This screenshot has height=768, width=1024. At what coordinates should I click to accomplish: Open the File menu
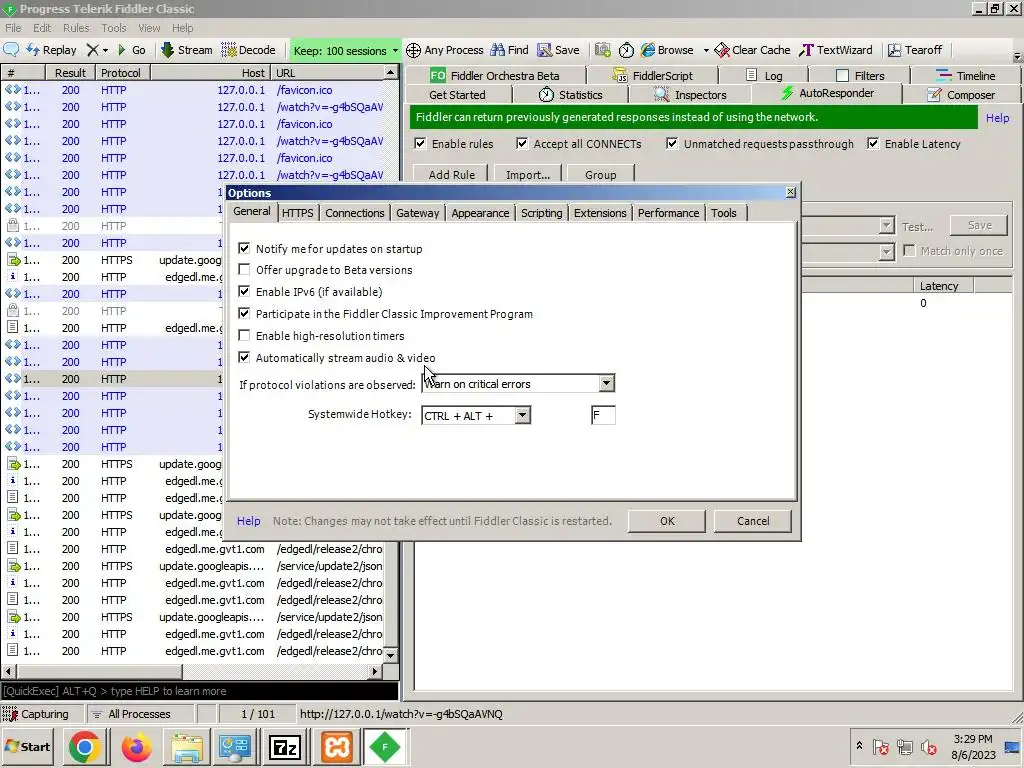[13, 27]
